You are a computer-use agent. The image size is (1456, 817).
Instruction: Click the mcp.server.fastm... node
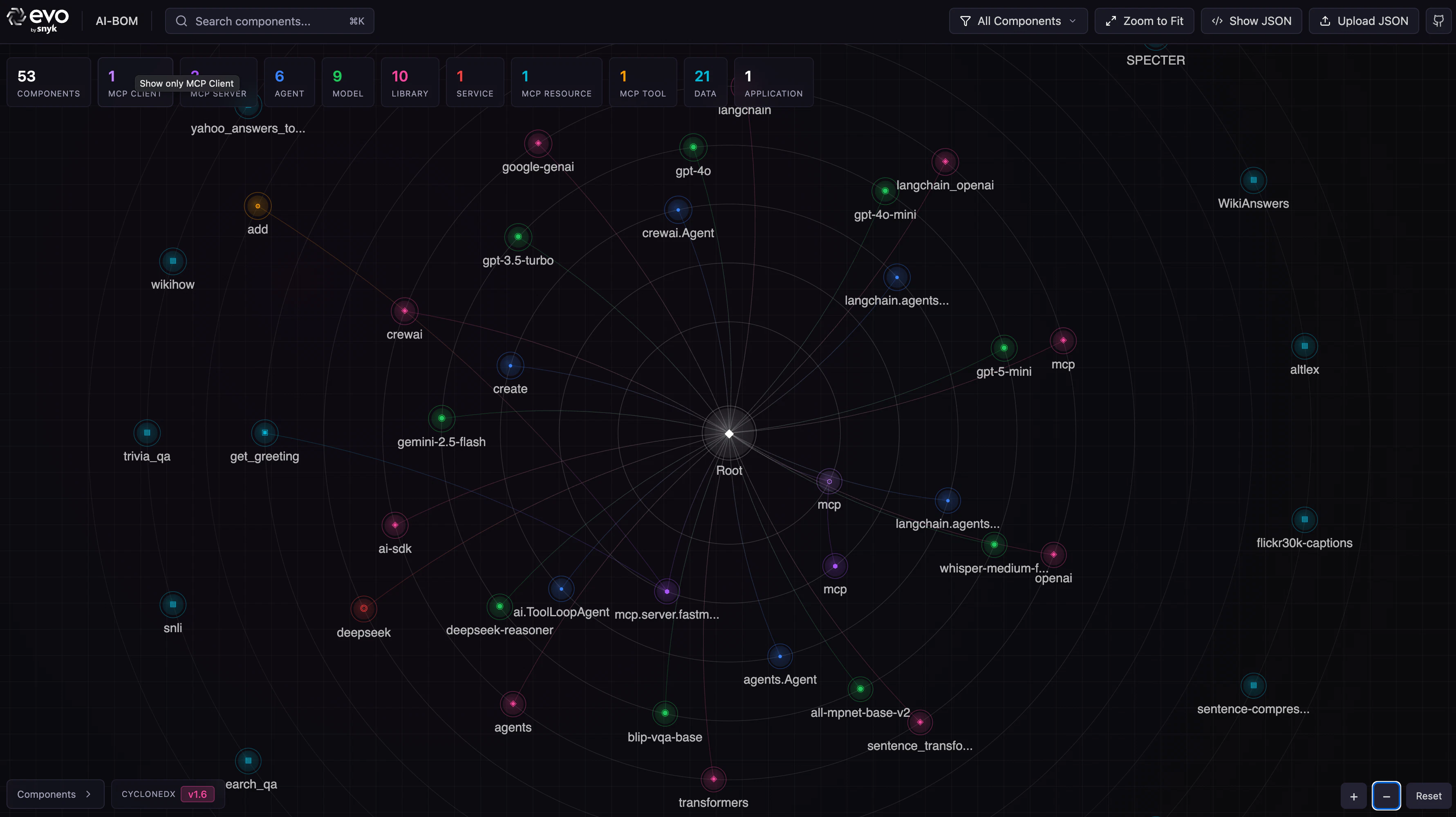(x=667, y=591)
